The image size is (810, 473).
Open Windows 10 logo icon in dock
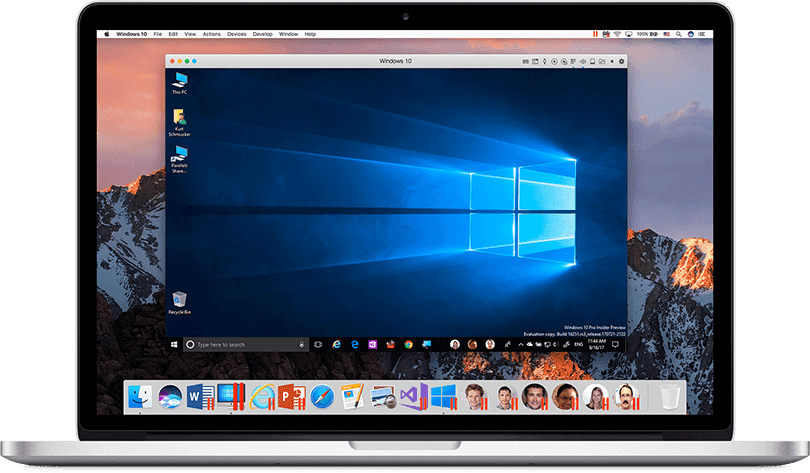pyautogui.click(x=444, y=397)
